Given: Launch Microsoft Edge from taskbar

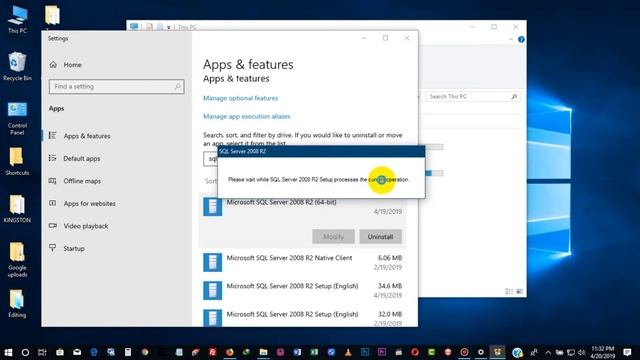Looking at the screenshot, I should point(94,352).
